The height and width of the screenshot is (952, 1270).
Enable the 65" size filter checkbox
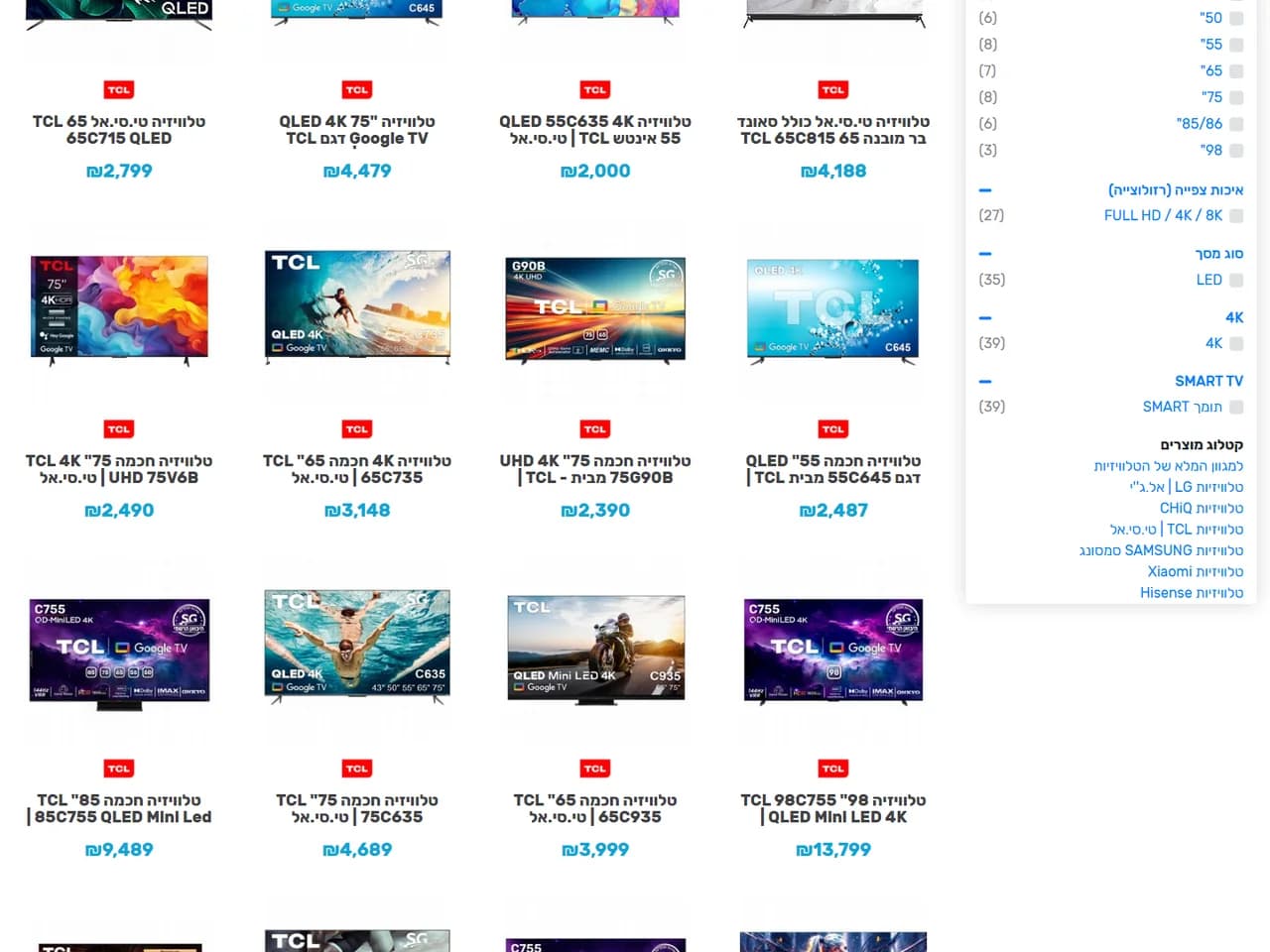(x=1236, y=71)
